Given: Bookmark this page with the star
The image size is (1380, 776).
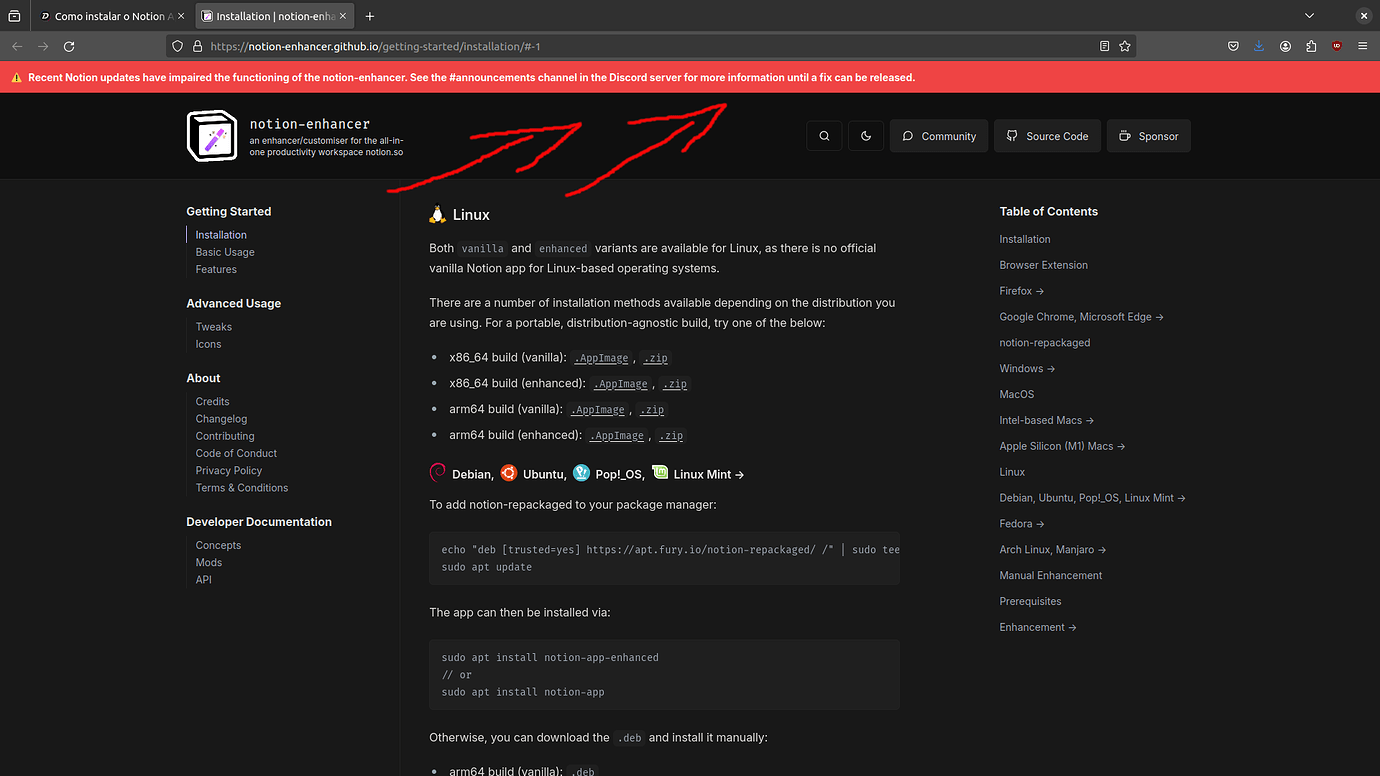Looking at the screenshot, I should (1124, 45).
